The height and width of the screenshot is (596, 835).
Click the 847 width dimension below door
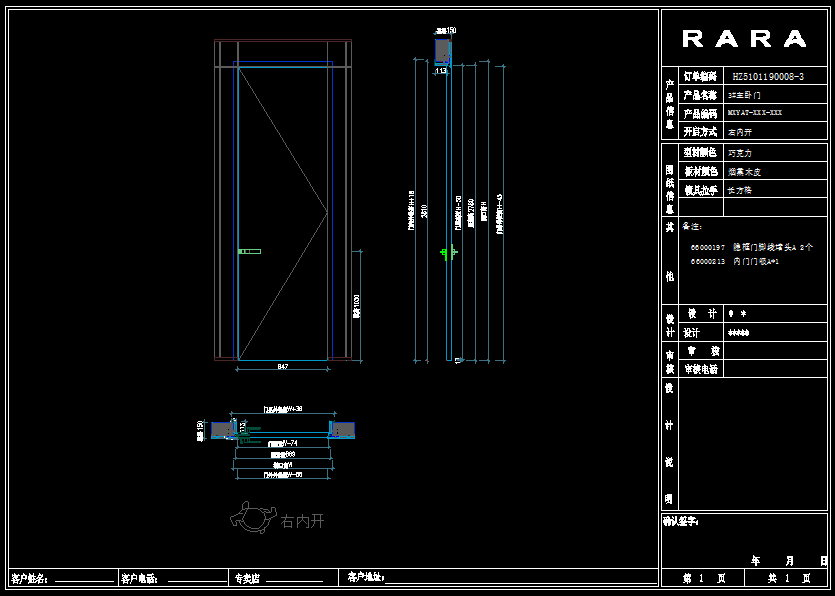coord(283,368)
